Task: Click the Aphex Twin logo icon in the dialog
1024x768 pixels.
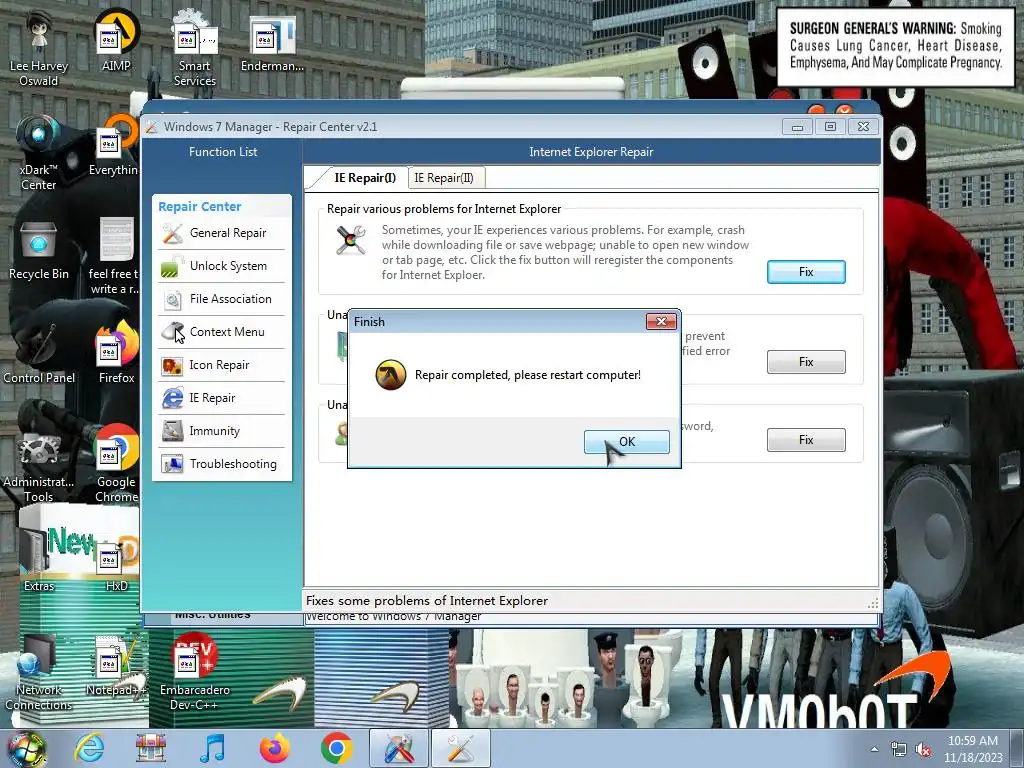Action: (391, 375)
